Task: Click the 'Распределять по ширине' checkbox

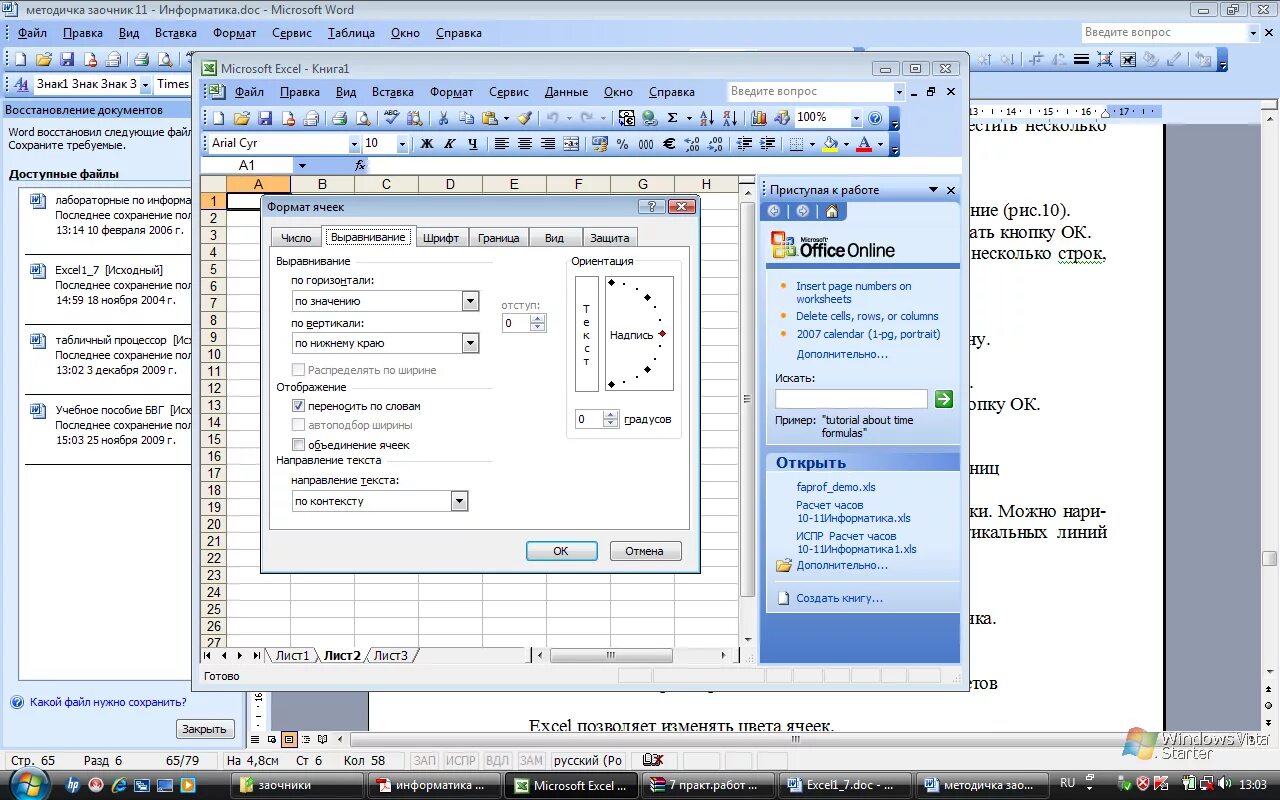Action: click(x=298, y=370)
